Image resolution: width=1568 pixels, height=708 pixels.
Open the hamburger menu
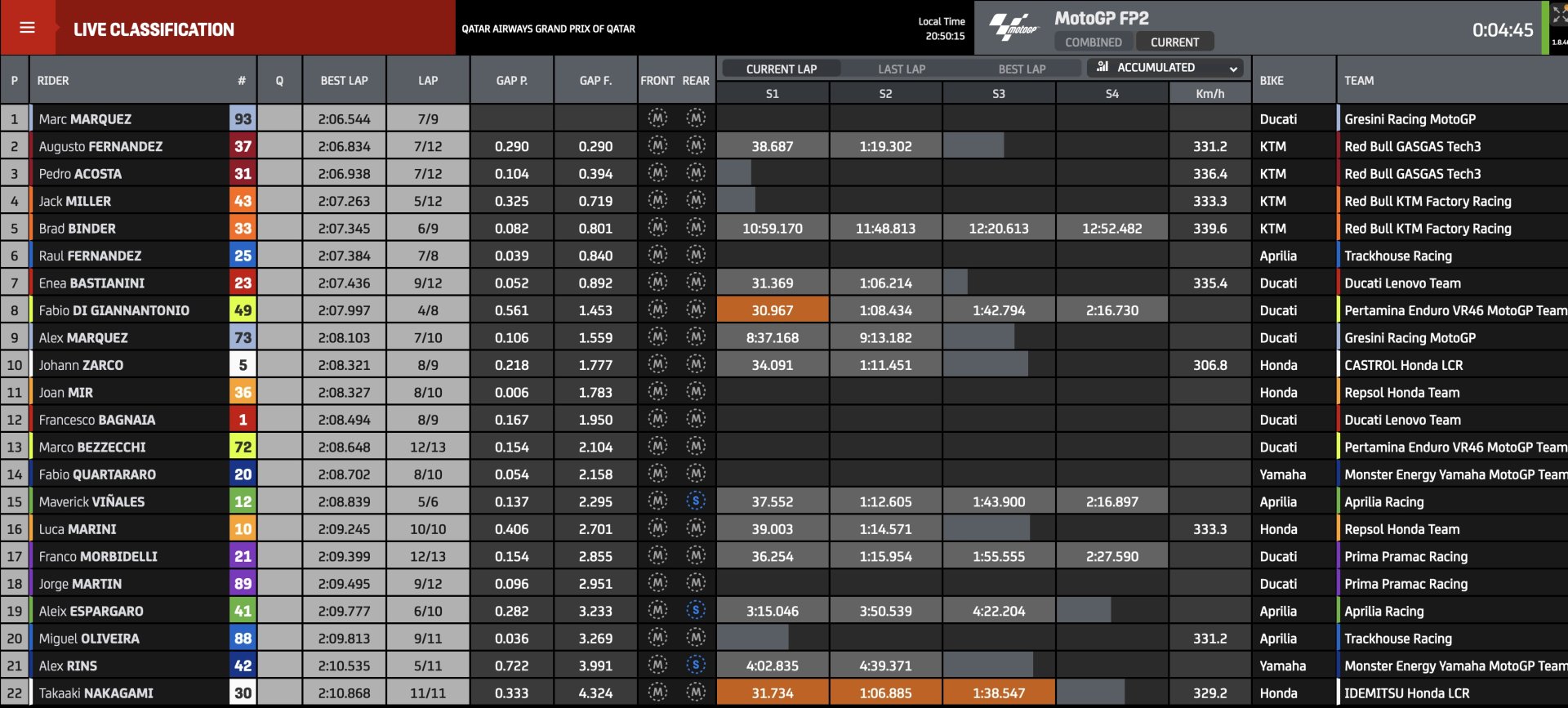(27, 28)
